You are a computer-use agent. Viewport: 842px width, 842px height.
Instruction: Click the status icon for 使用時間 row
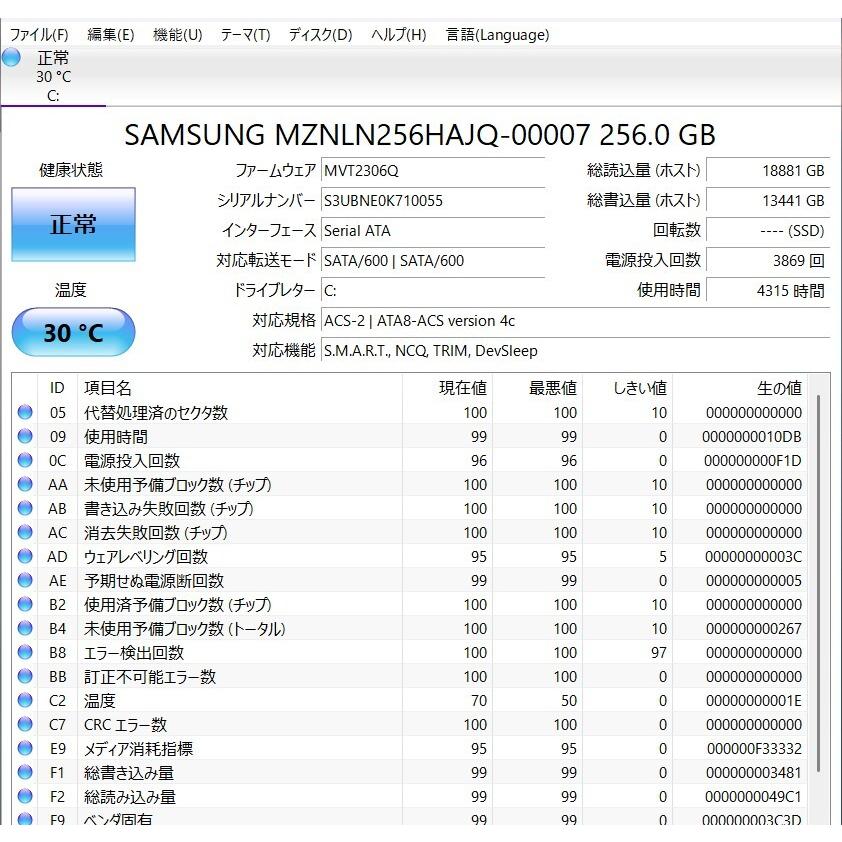coord(25,437)
